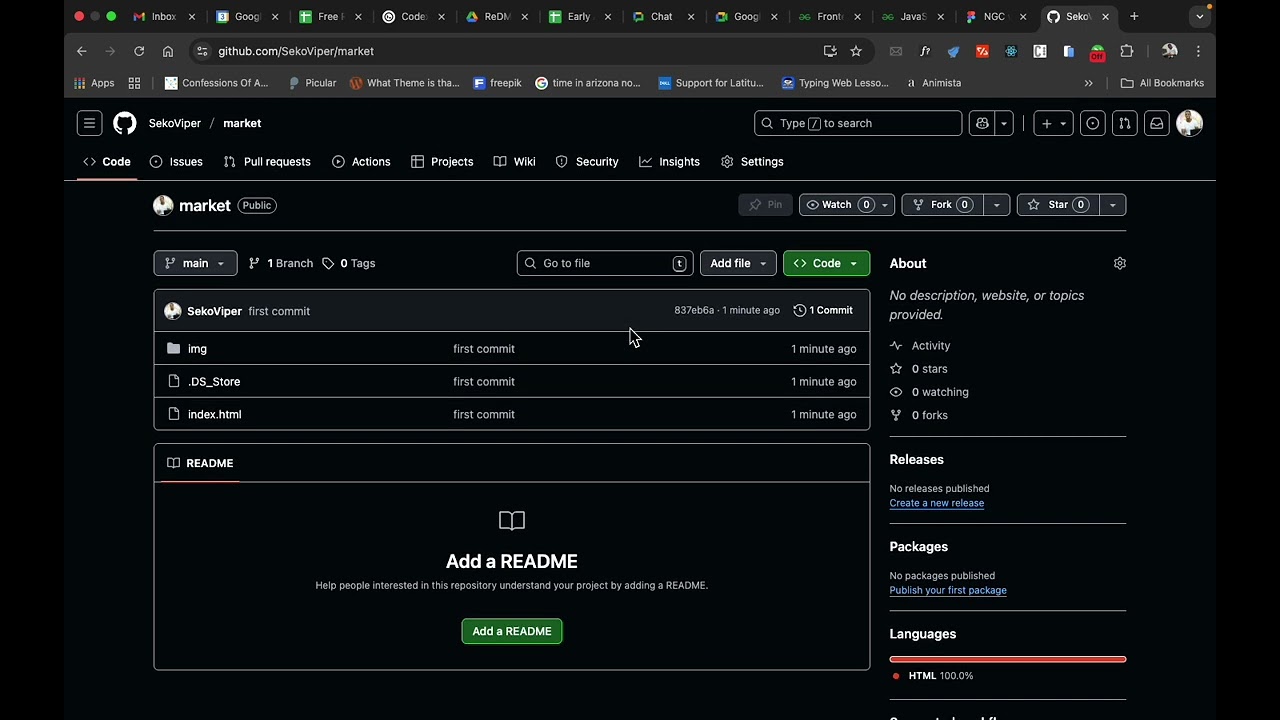Open the Security tab
This screenshot has height=720, width=1280.
tap(587, 162)
